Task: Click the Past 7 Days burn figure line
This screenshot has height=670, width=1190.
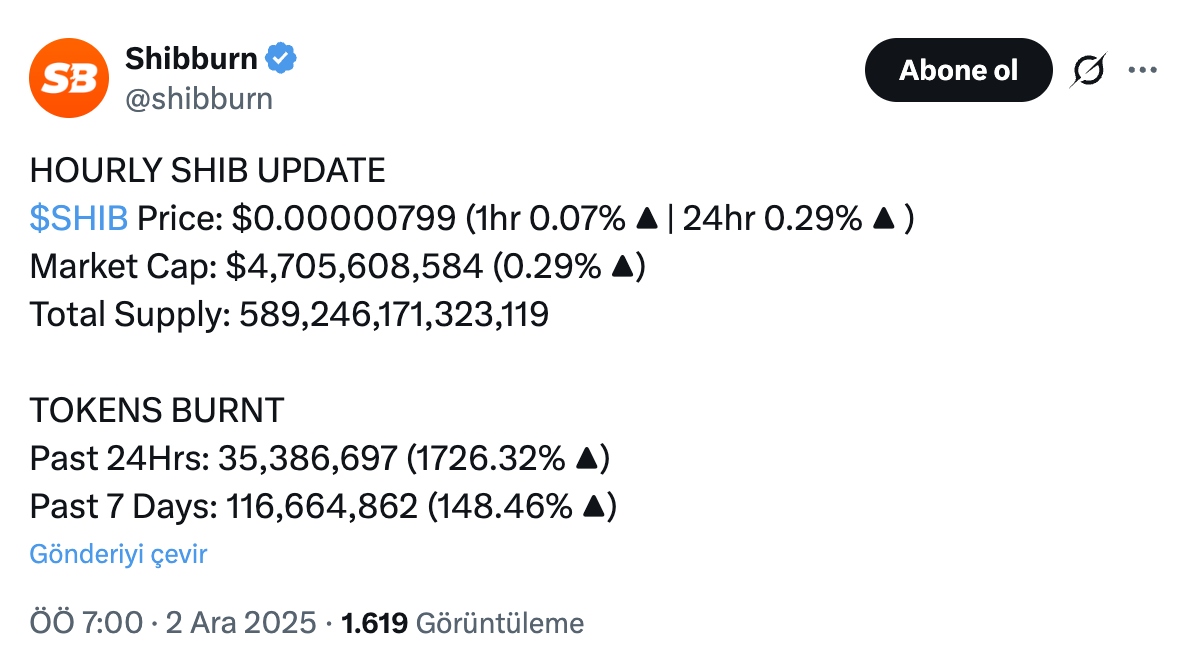Action: click(322, 506)
